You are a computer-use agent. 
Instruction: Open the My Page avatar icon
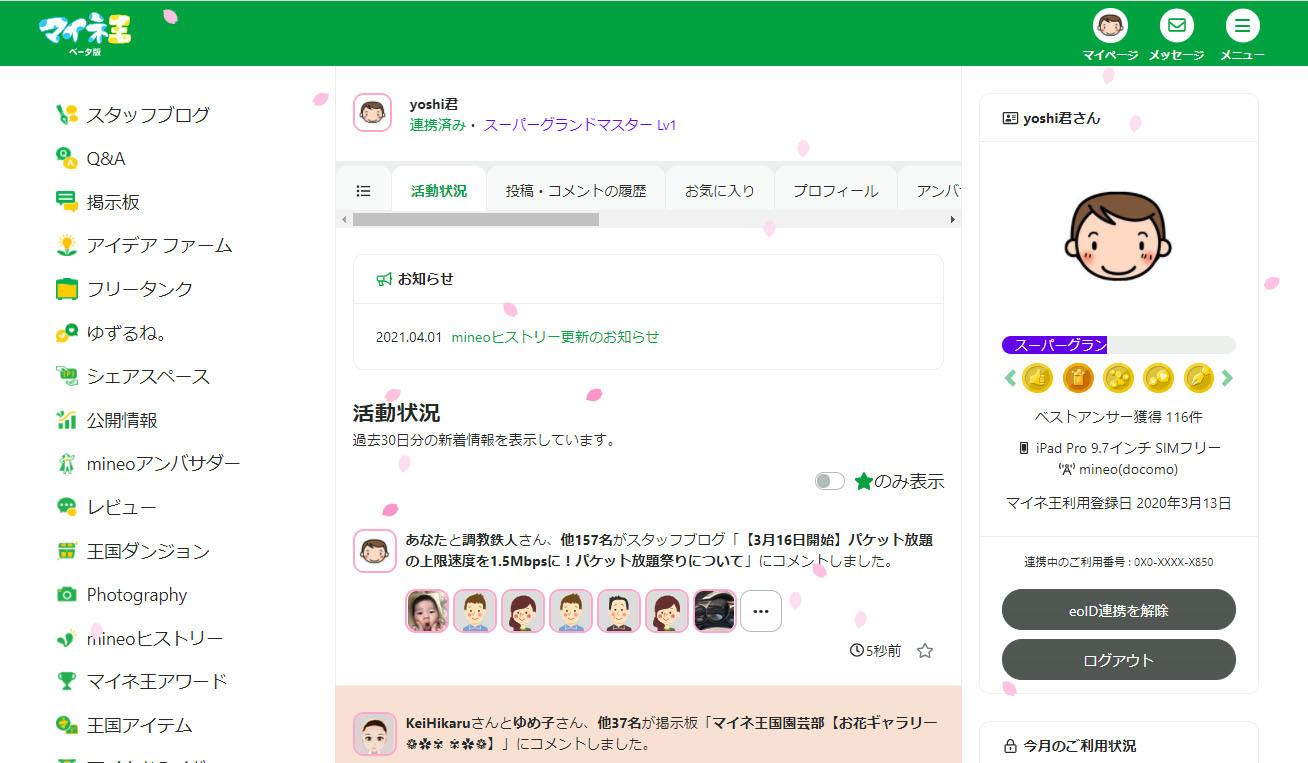[1110, 26]
